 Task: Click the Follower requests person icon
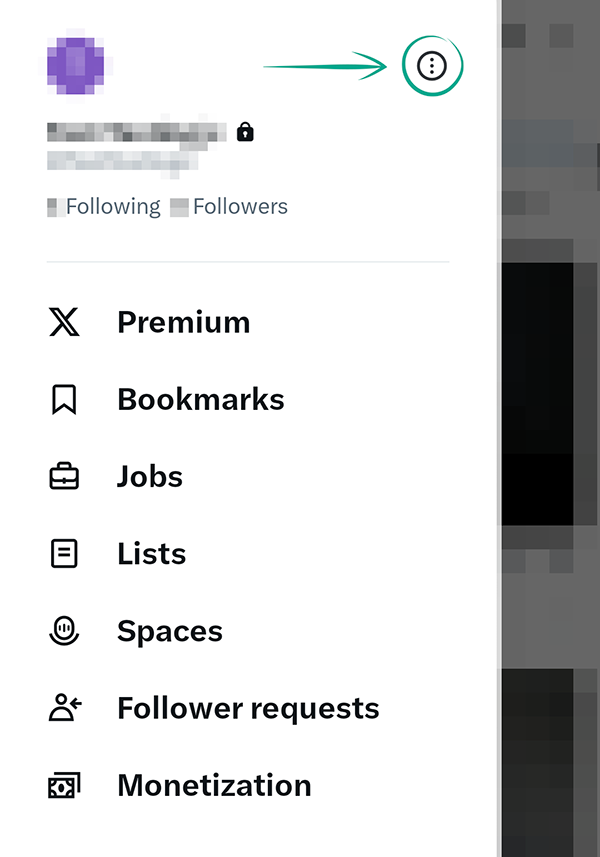click(64, 708)
